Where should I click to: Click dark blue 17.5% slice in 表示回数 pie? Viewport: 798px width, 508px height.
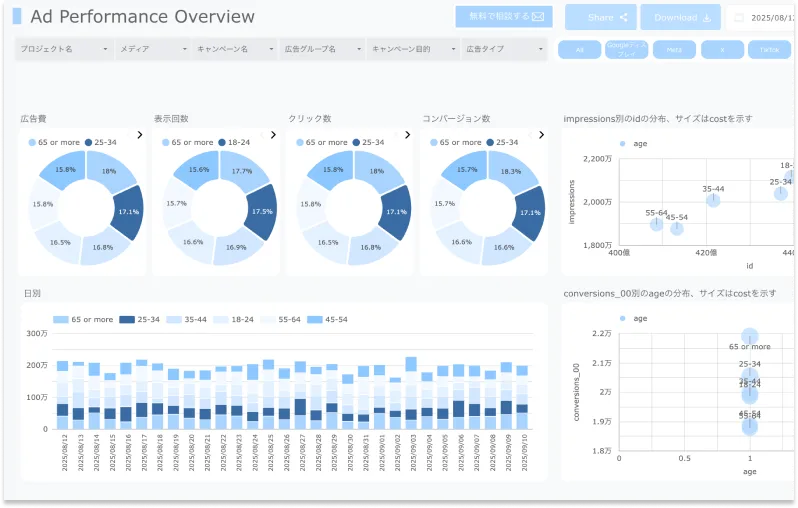[x=262, y=211]
